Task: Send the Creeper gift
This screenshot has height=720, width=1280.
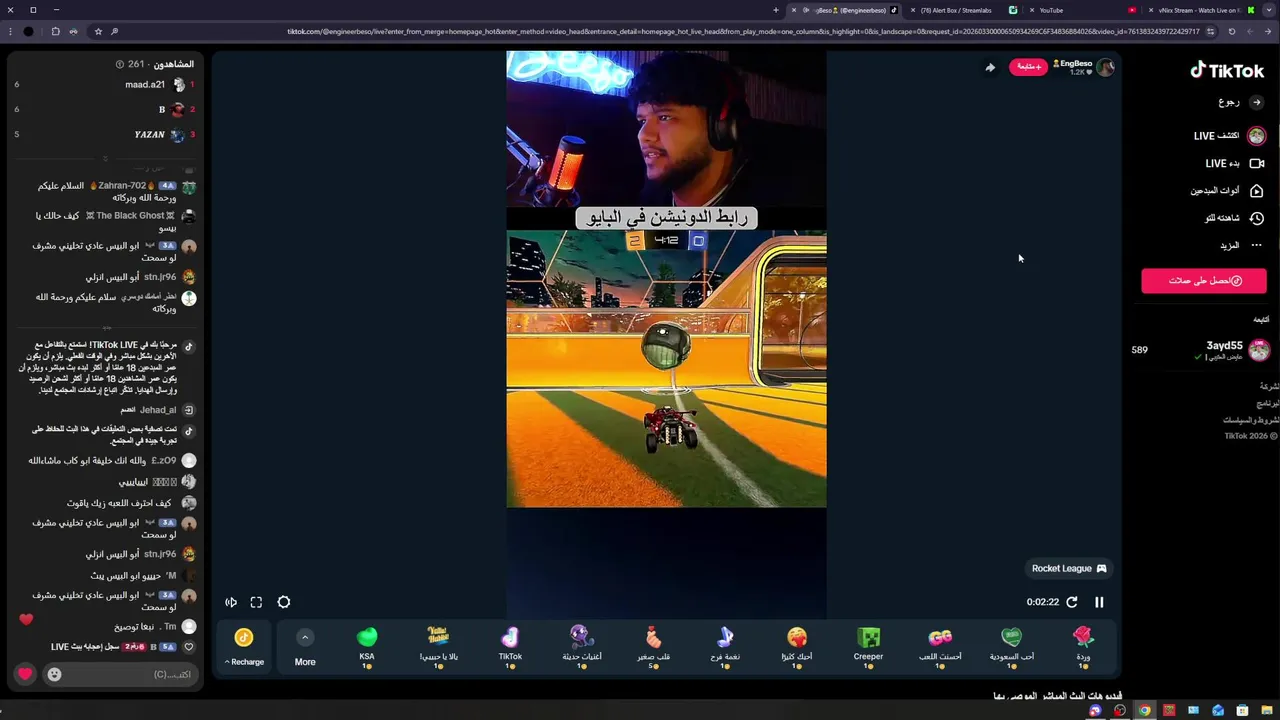Action: tap(868, 646)
